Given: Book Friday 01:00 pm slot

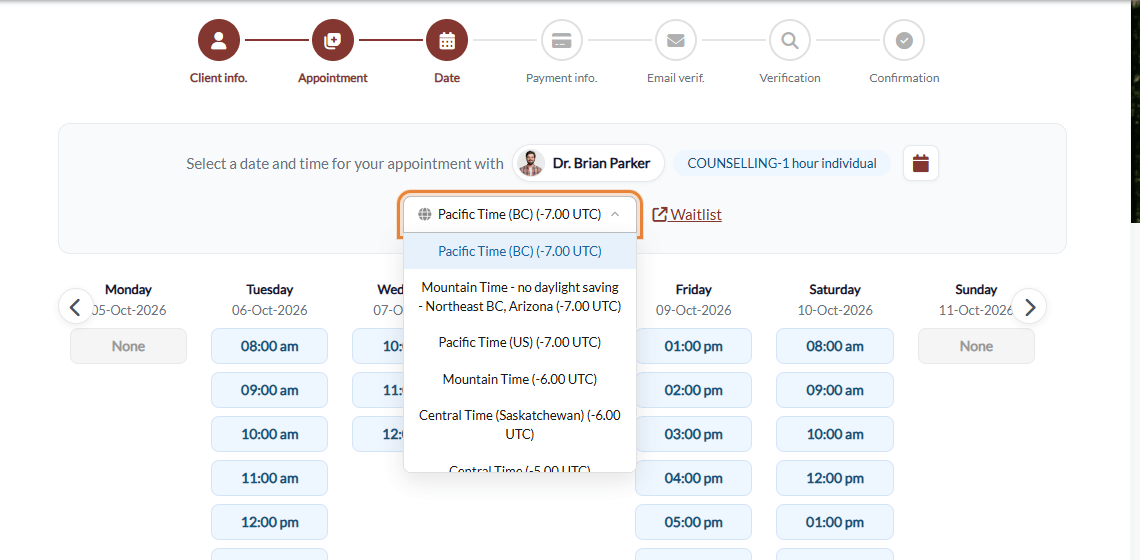Looking at the screenshot, I should 694,346.
